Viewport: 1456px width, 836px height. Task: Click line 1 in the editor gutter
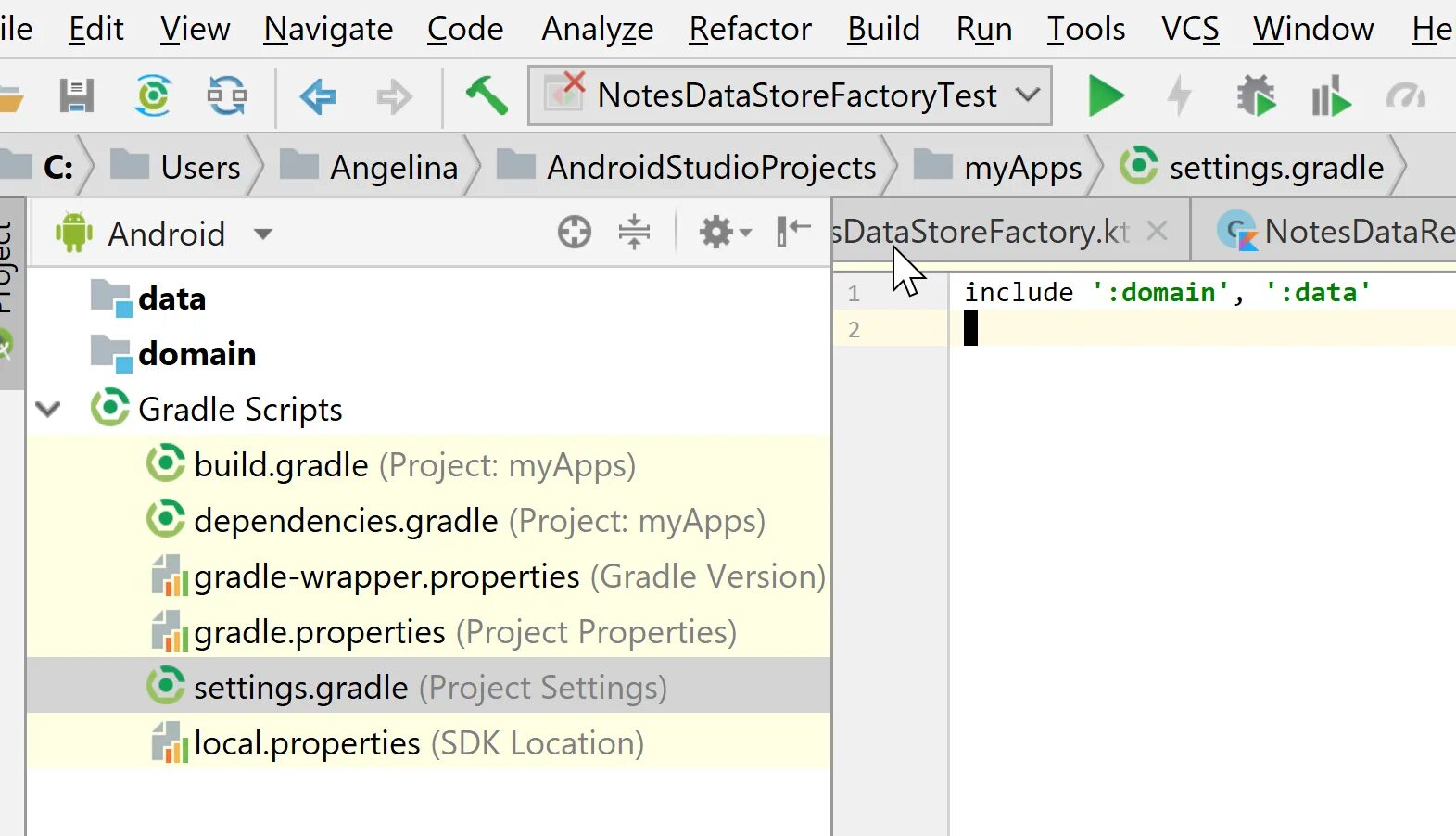(855, 293)
